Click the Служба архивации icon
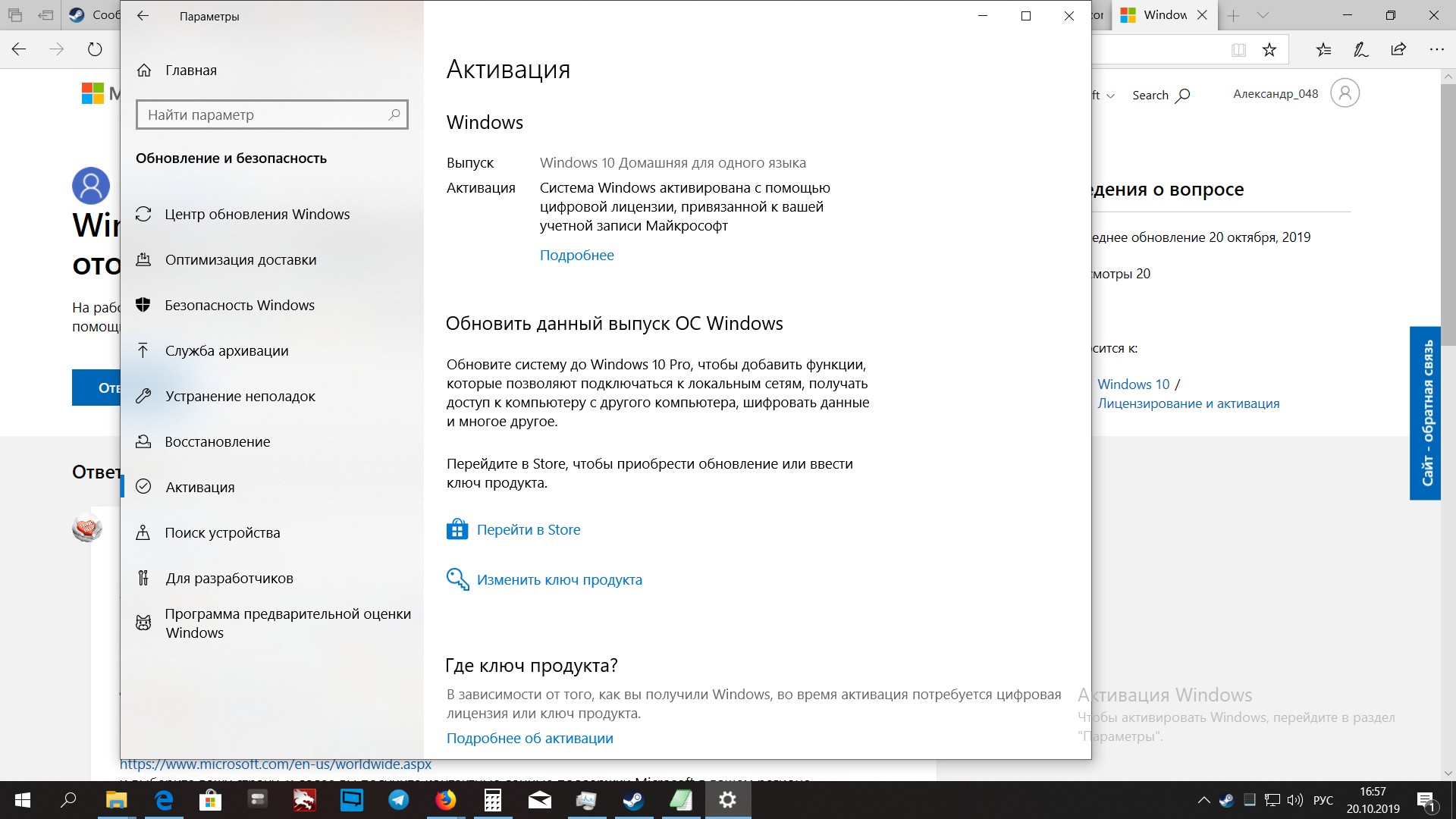The height and width of the screenshot is (819, 1456). click(x=145, y=351)
